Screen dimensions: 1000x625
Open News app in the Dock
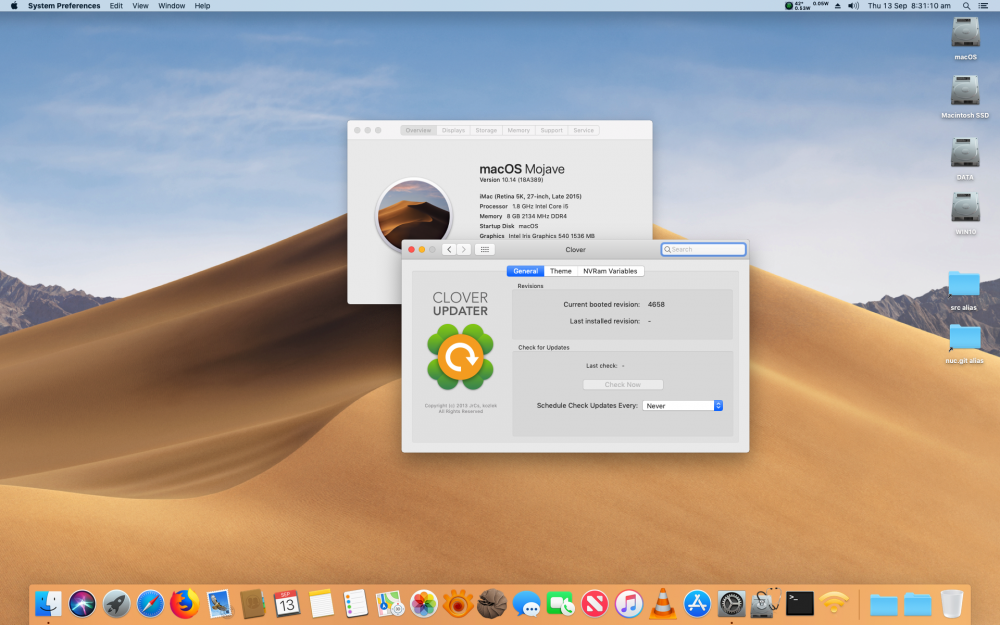(x=594, y=603)
